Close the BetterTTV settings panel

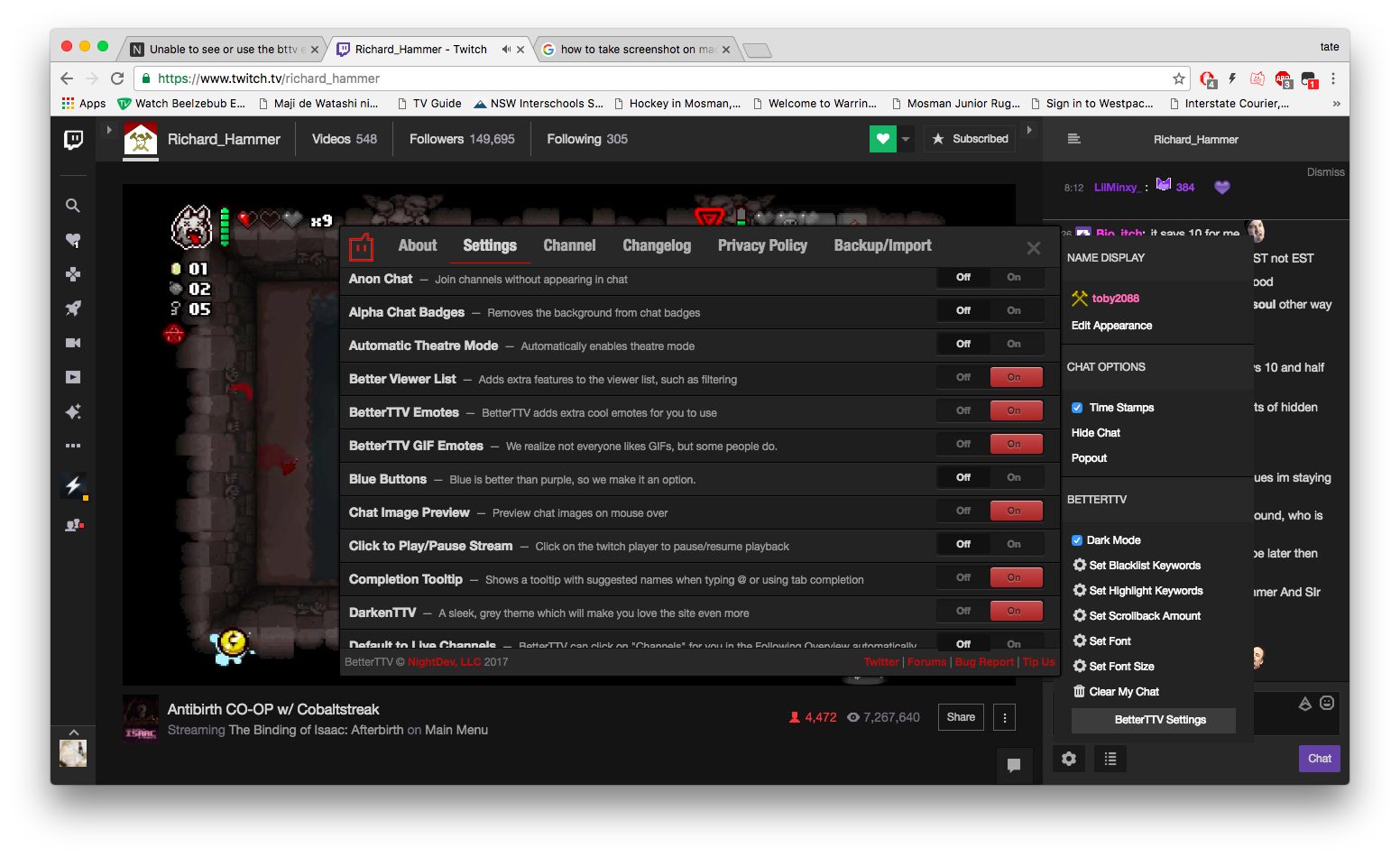pos(1034,248)
